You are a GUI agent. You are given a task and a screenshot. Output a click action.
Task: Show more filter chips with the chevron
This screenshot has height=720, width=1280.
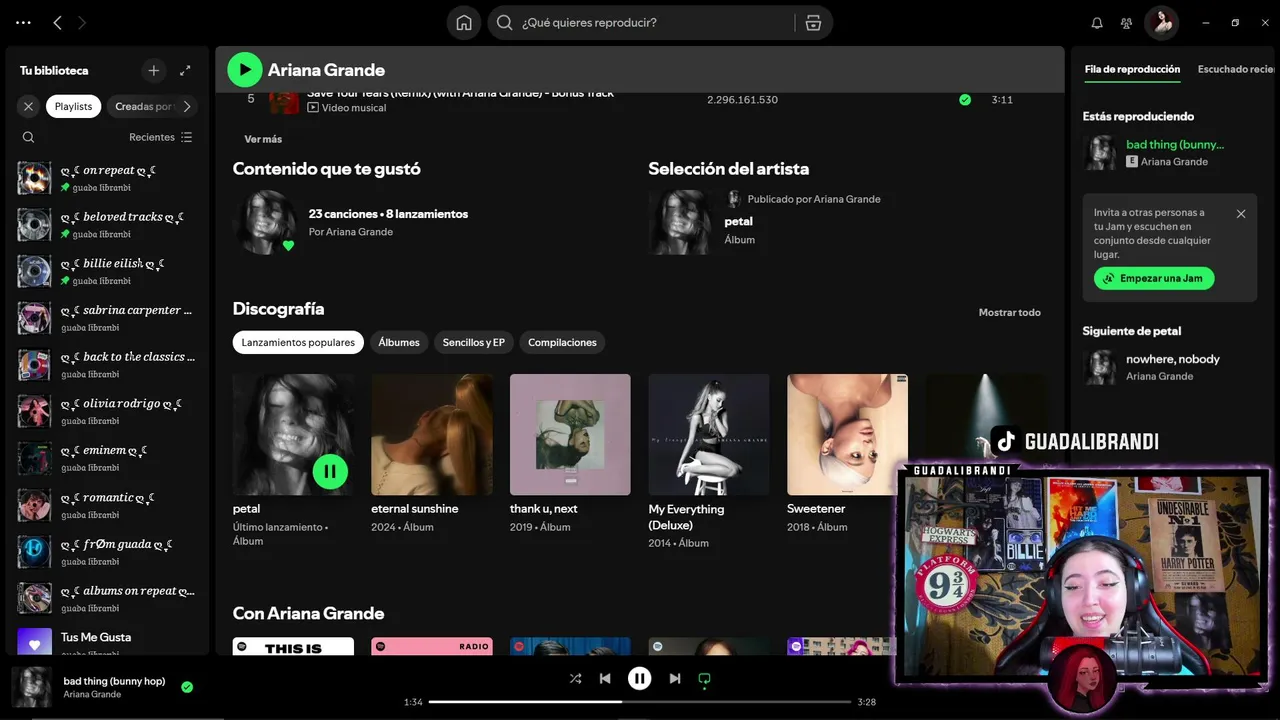pos(186,106)
